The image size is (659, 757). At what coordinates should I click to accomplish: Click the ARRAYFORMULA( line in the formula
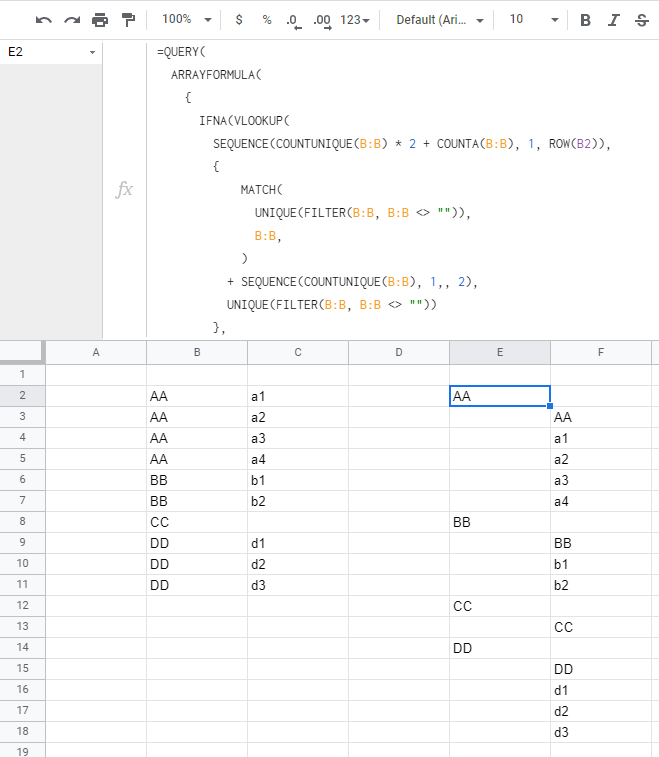point(216,75)
